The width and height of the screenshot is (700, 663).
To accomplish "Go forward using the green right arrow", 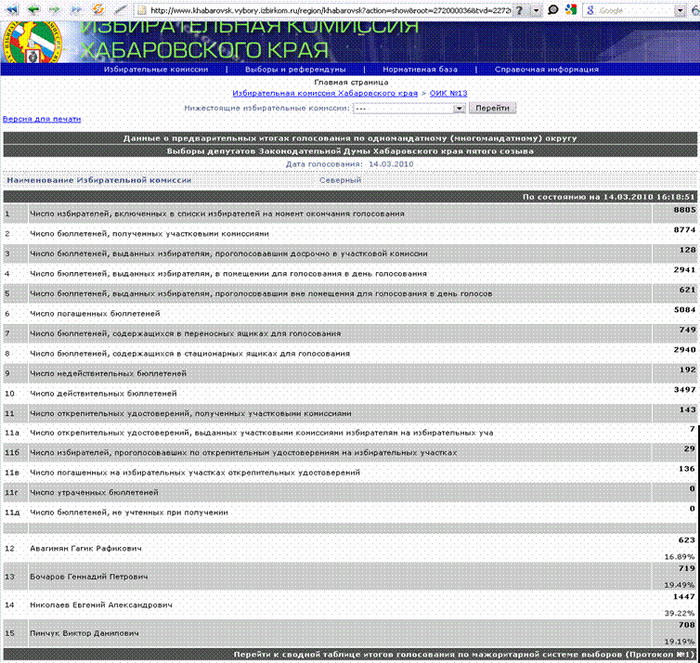I will pyautogui.click(x=55, y=8).
